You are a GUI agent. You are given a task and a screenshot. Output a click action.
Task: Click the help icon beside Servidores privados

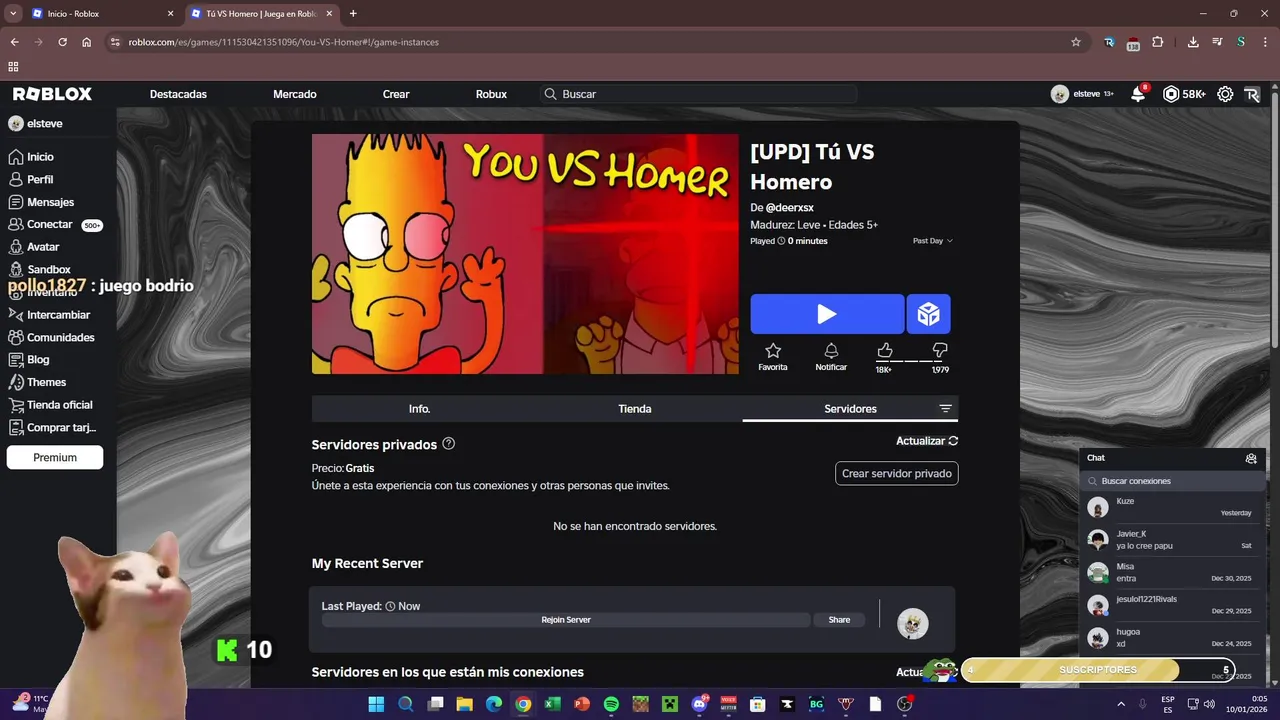point(449,444)
